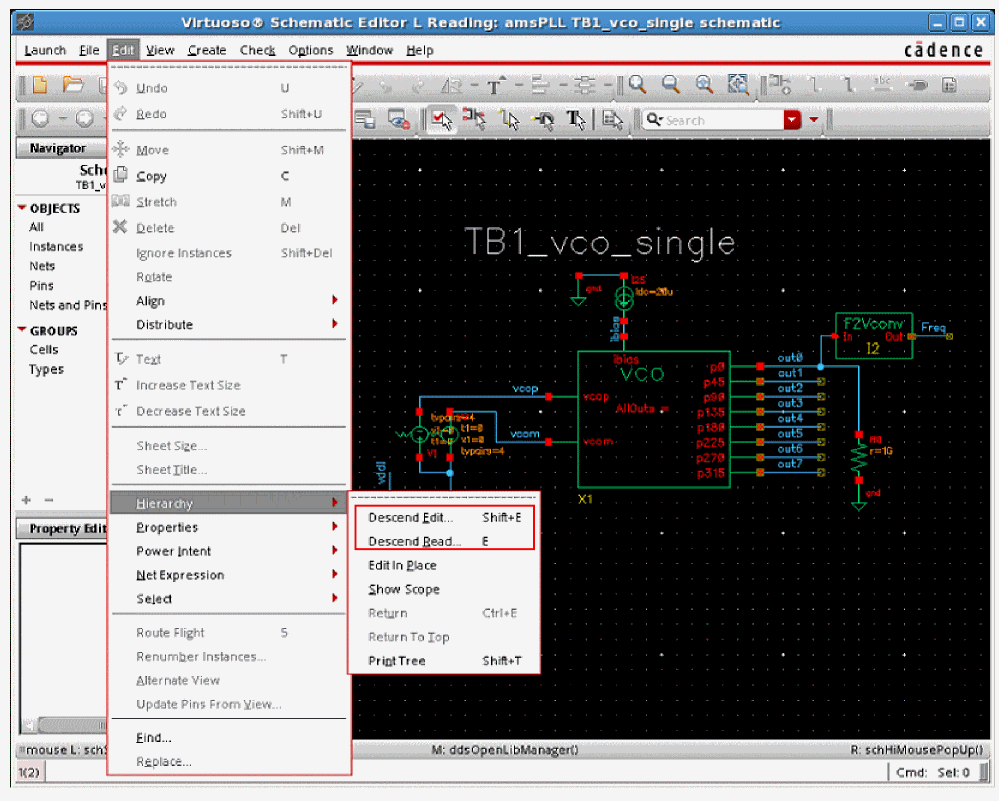This screenshot has height=801, width=999.
Task: Click the plus icon in Navigator panel
Action: click(26, 499)
